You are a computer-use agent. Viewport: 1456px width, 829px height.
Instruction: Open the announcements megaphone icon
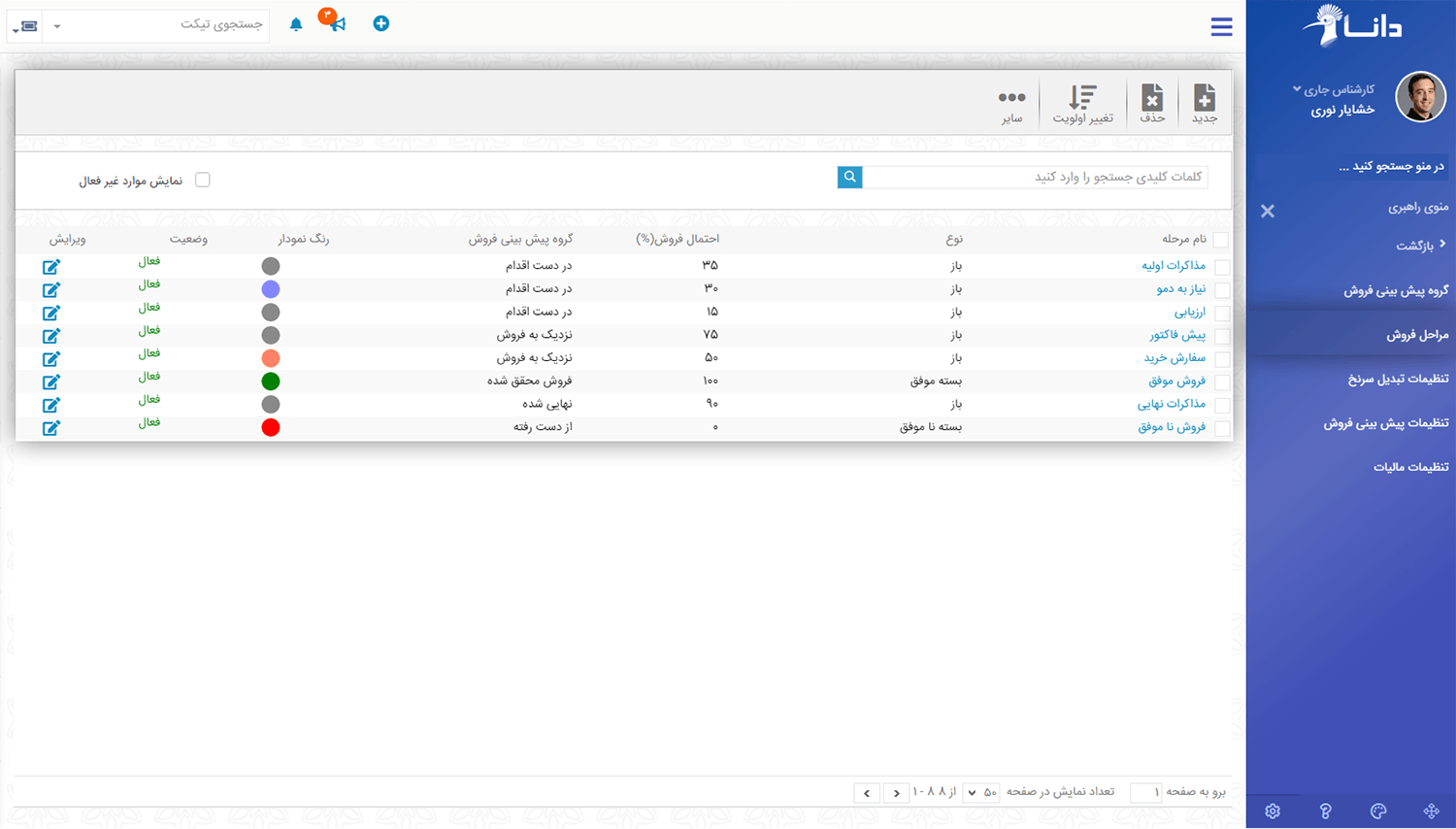point(336,22)
